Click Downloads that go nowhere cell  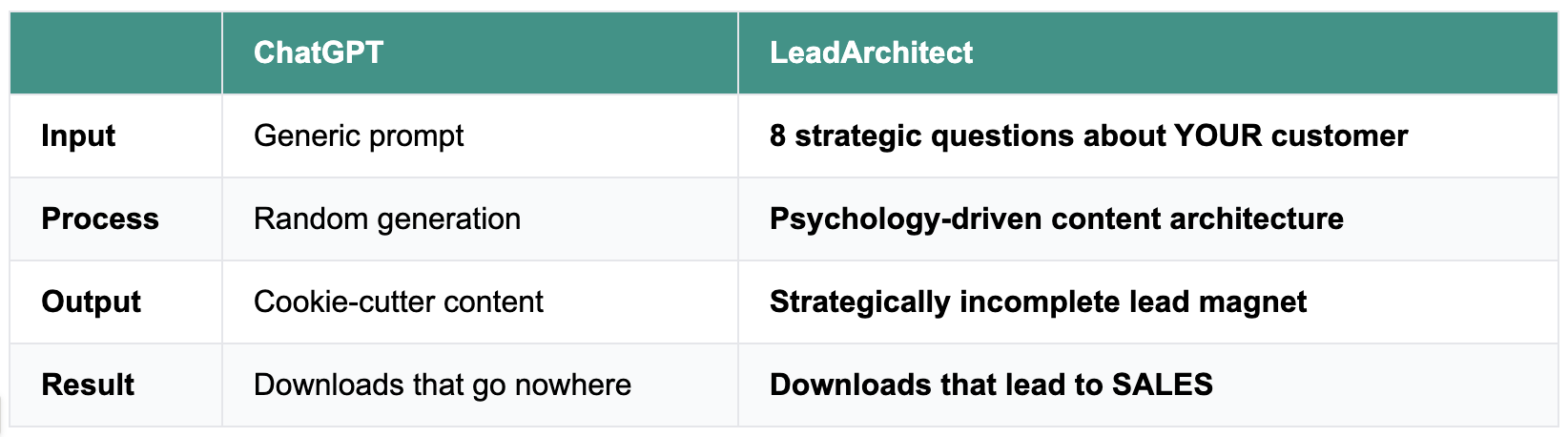pos(443,385)
